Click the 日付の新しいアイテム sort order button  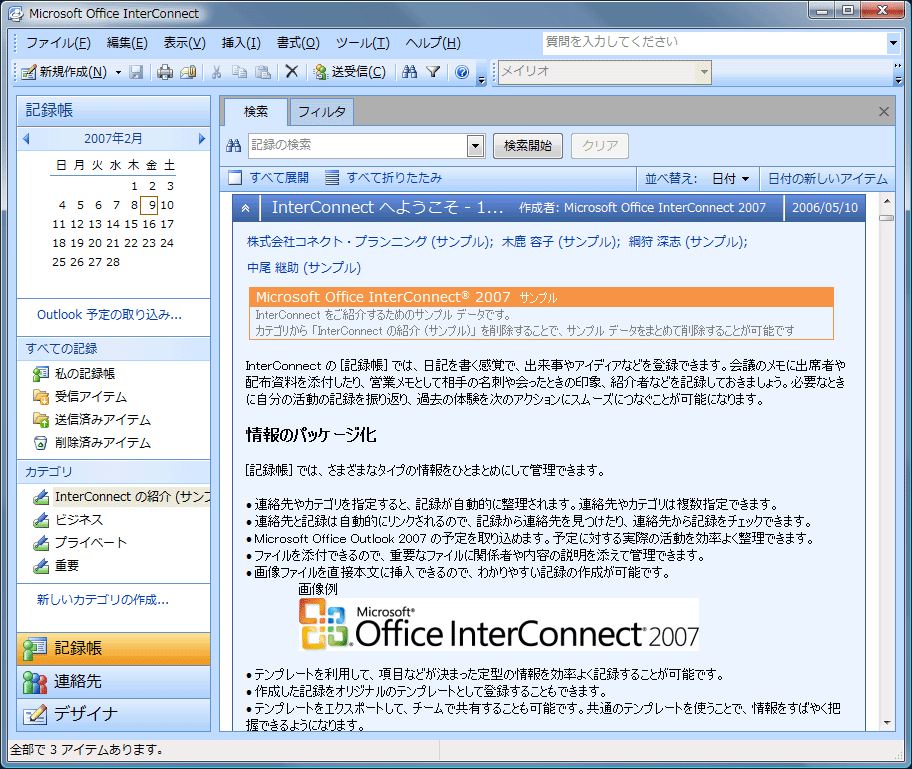828,179
